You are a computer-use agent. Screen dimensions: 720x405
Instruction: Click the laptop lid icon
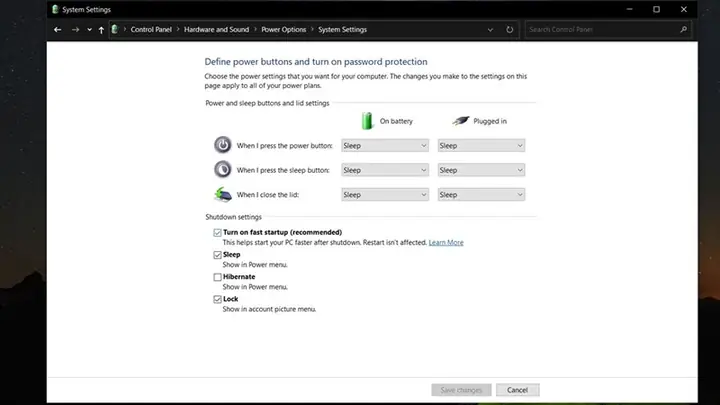point(223,194)
